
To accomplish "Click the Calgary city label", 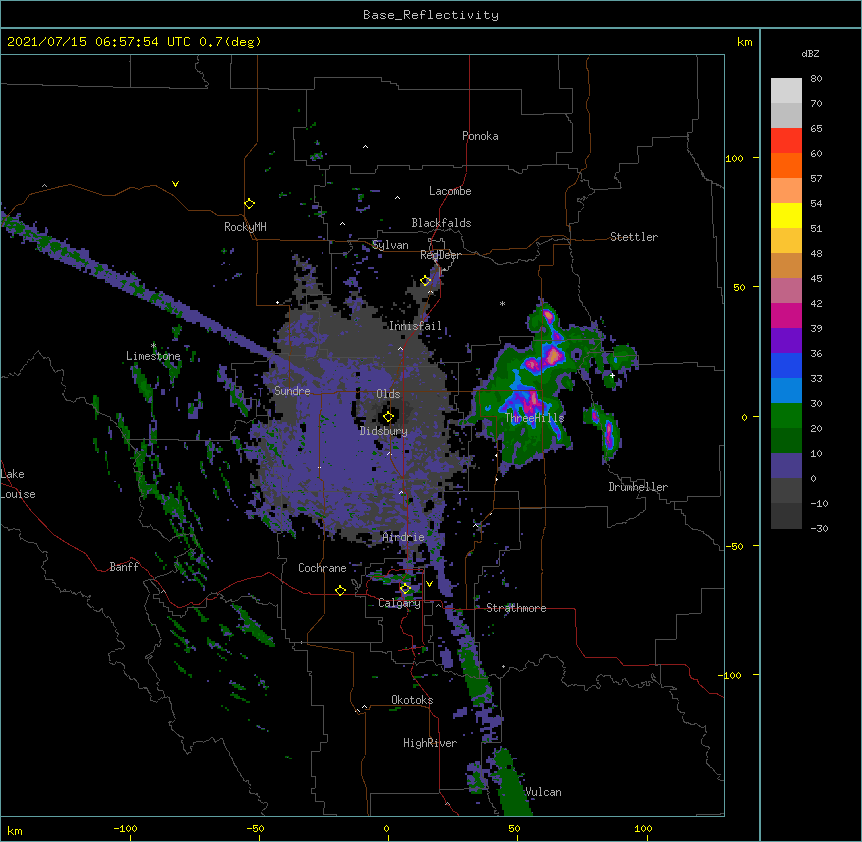I will coord(399,603).
